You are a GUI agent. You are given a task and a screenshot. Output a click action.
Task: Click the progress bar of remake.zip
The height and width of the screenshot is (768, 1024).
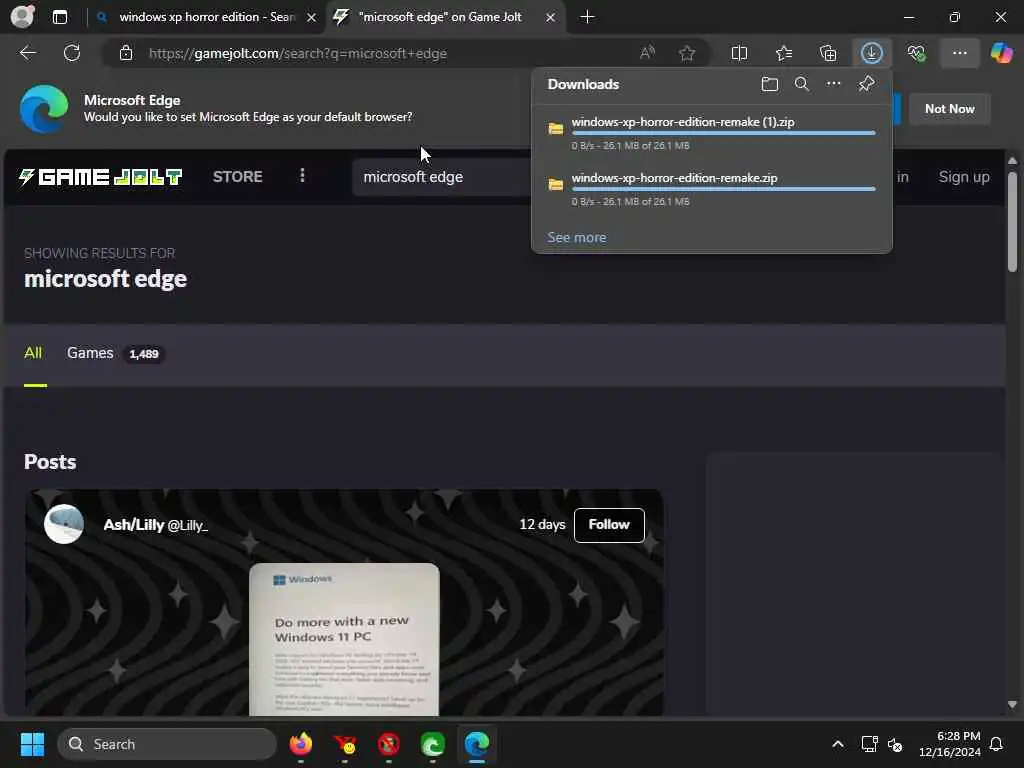tap(724, 189)
